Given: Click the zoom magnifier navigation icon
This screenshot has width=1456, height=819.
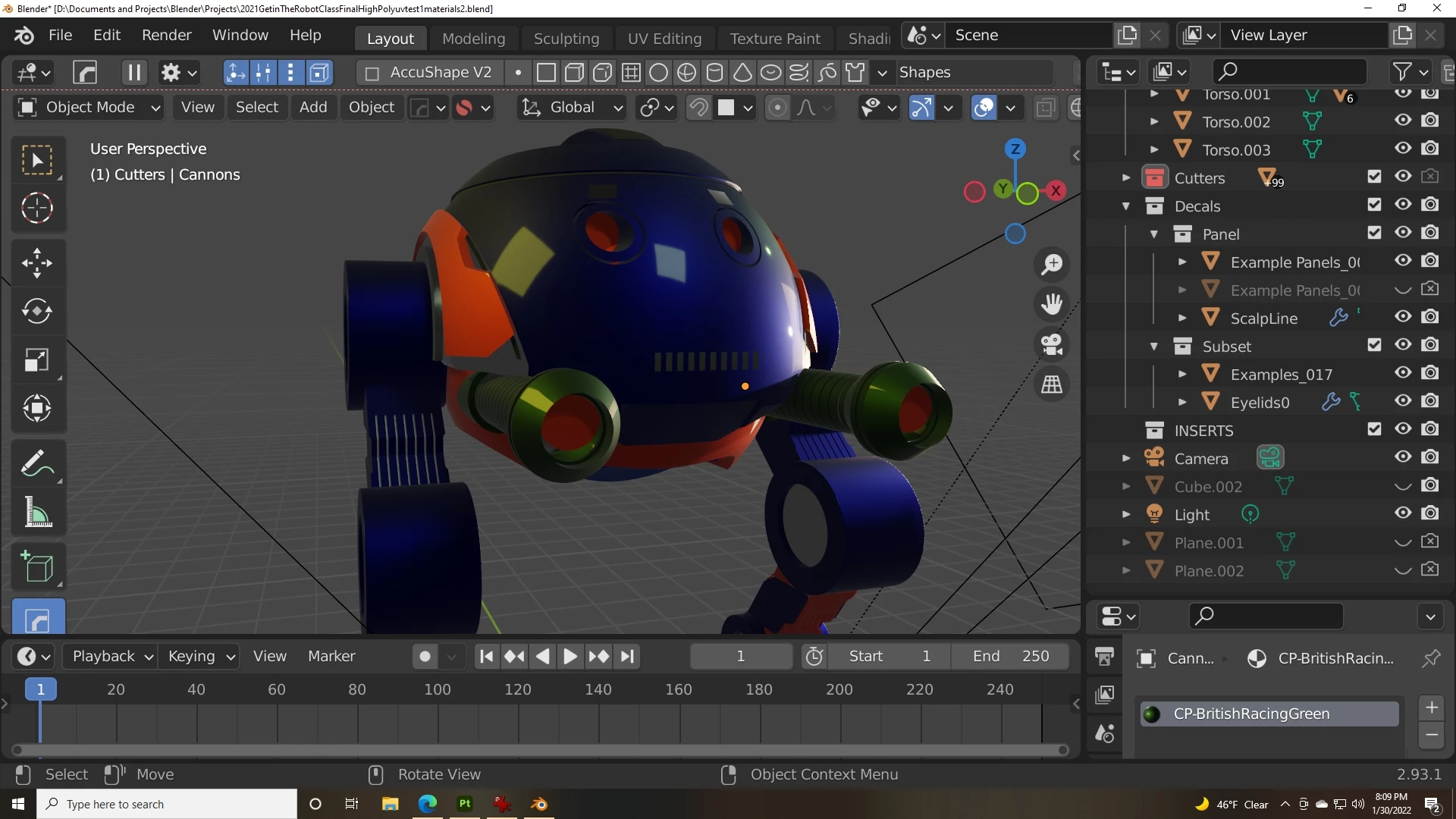Looking at the screenshot, I should [x=1052, y=264].
